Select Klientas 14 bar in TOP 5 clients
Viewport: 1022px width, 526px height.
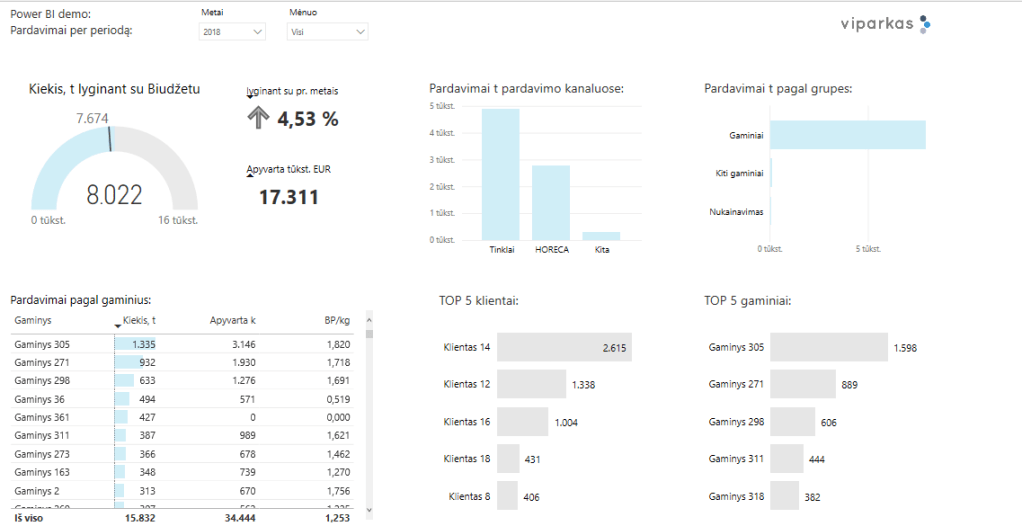564,347
